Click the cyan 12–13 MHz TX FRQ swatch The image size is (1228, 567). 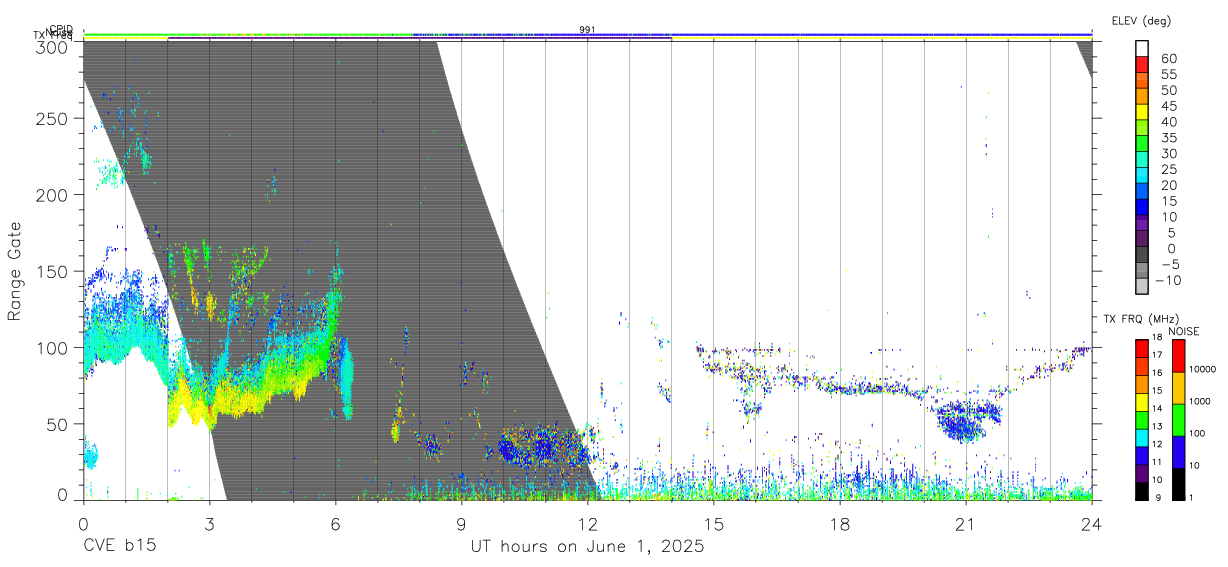point(1141,438)
